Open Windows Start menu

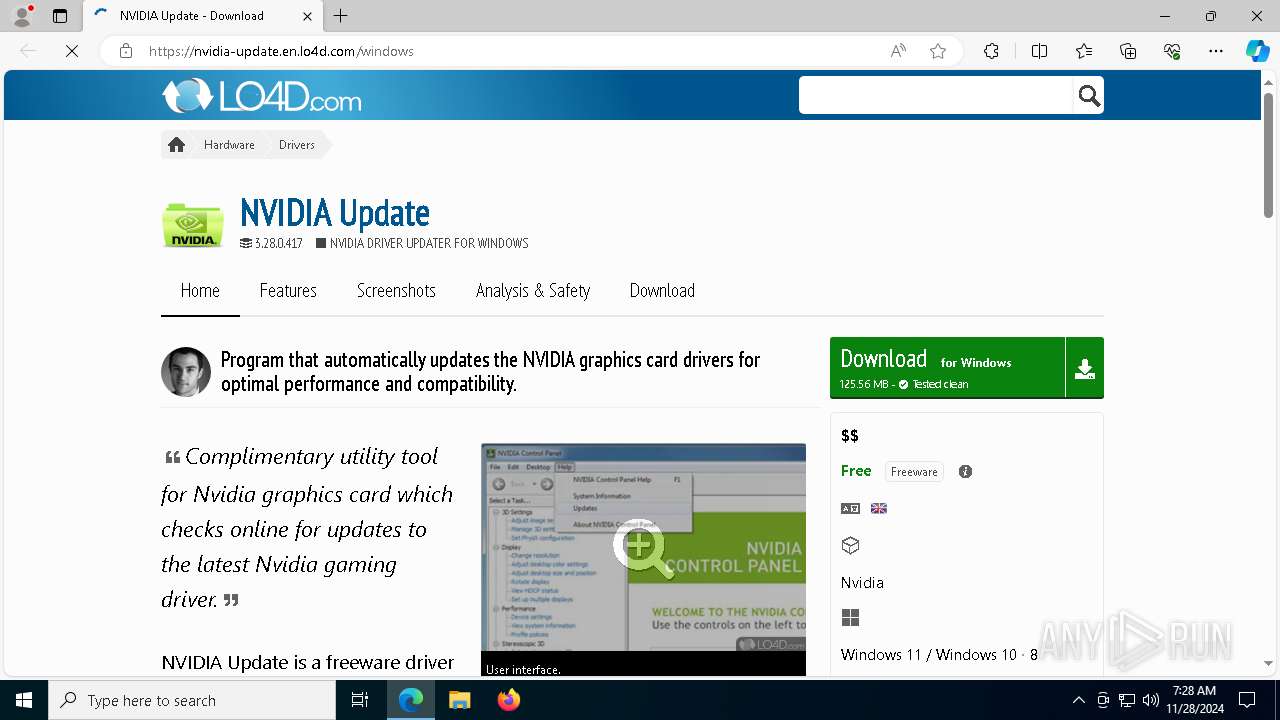pyautogui.click(x=24, y=700)
